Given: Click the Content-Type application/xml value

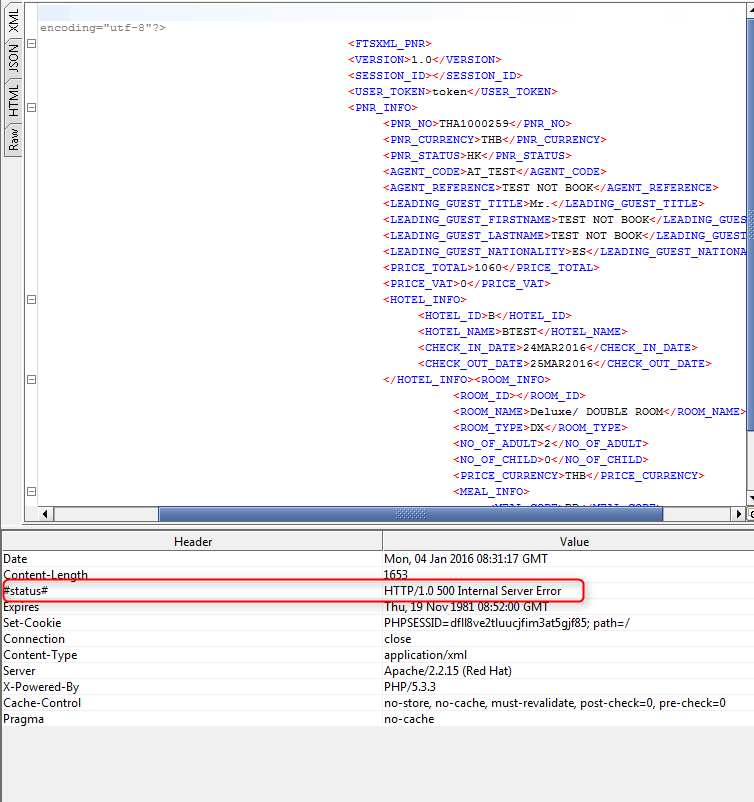Looking at the screenshot, I should click(423, 655).
